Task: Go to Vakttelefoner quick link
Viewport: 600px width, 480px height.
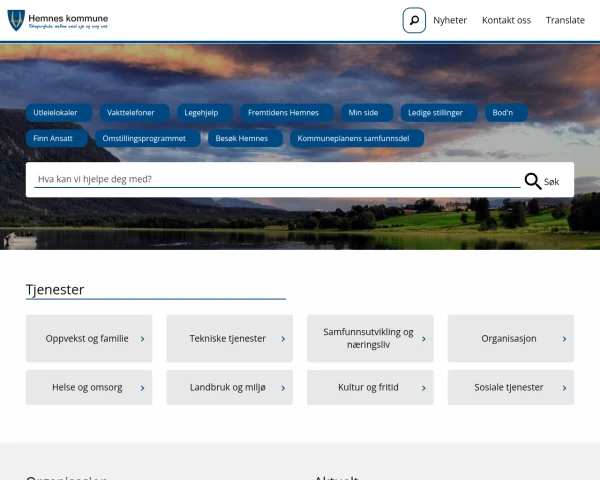Action: click(131, 113)
